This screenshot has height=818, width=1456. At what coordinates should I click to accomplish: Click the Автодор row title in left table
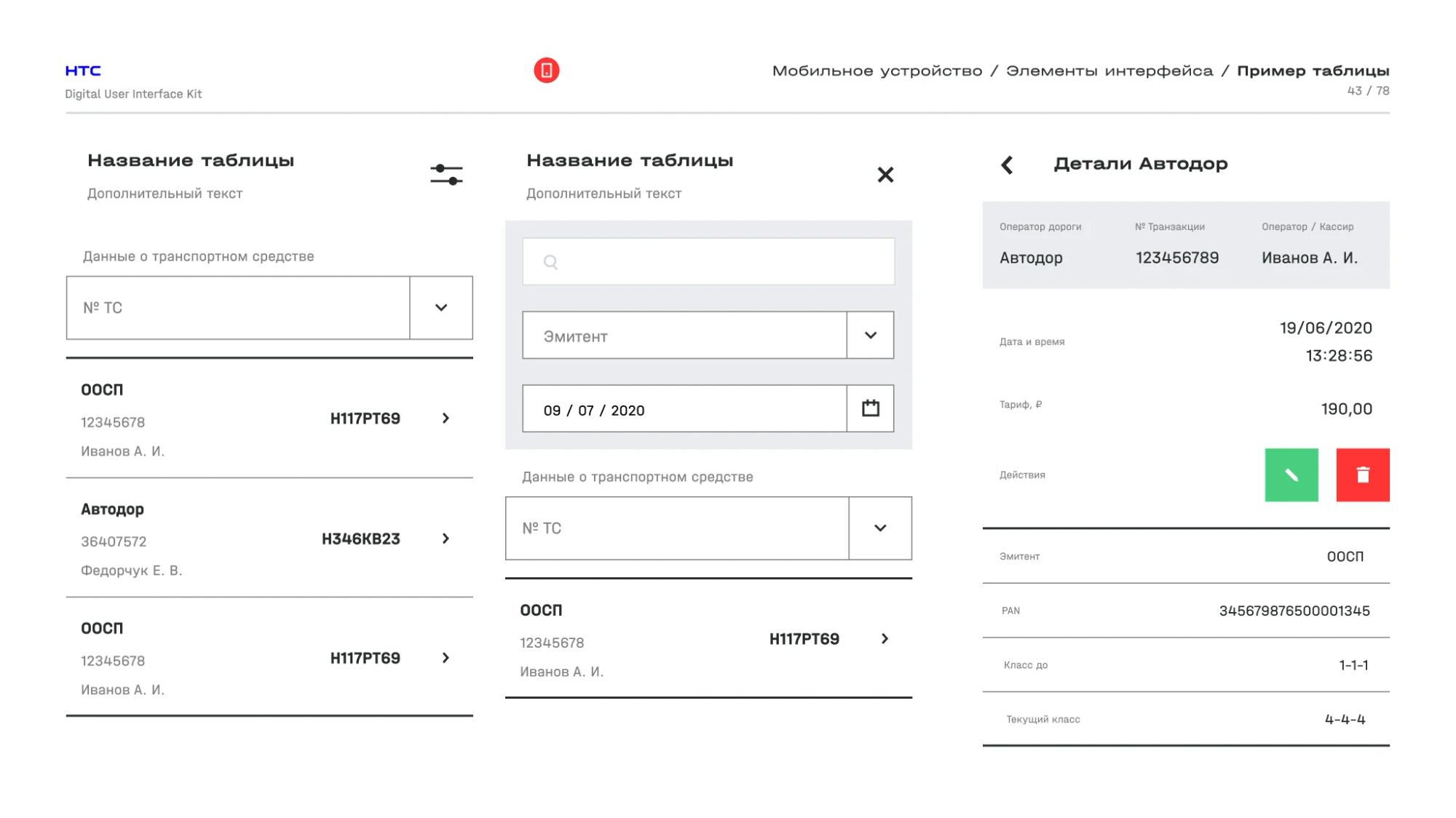pyautogui.click(x=112, y=509)
